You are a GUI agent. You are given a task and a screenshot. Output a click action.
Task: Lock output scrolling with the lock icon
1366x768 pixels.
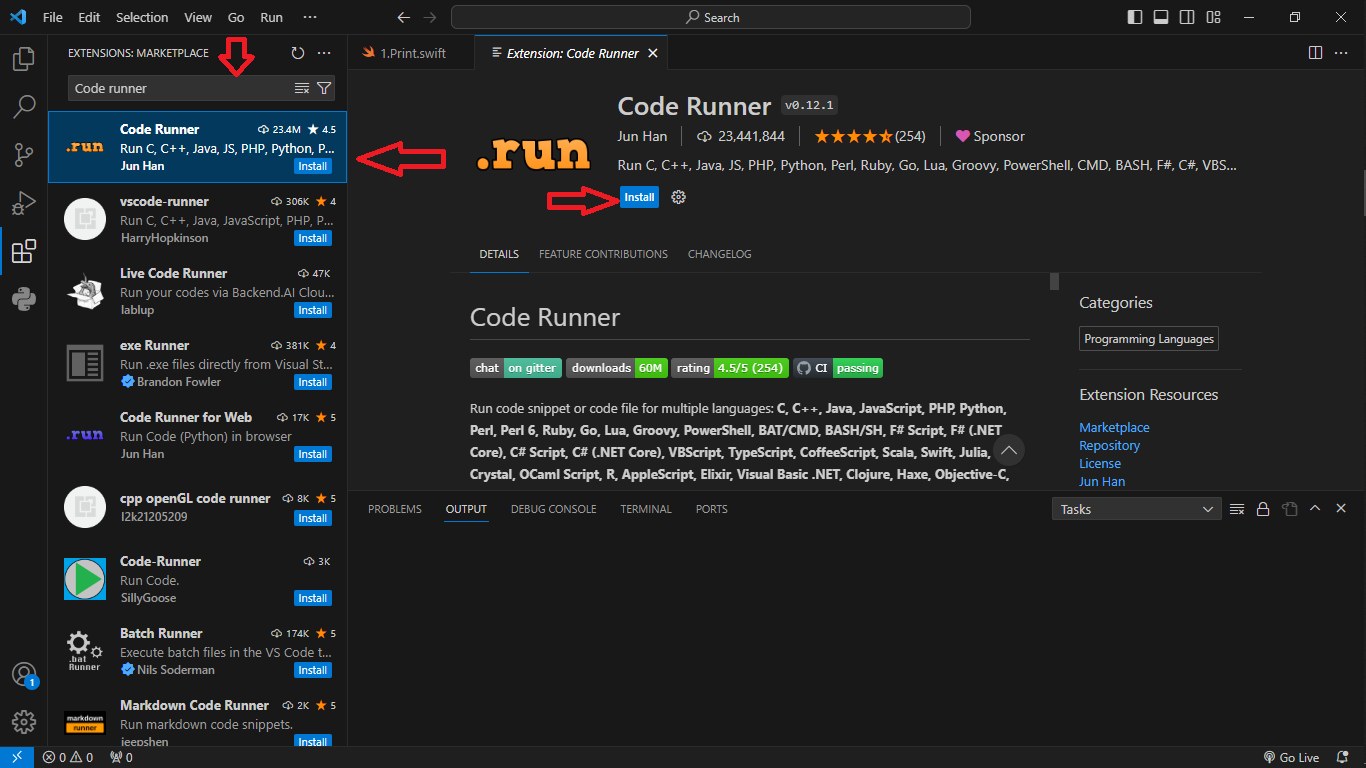tap(1263, 509)
